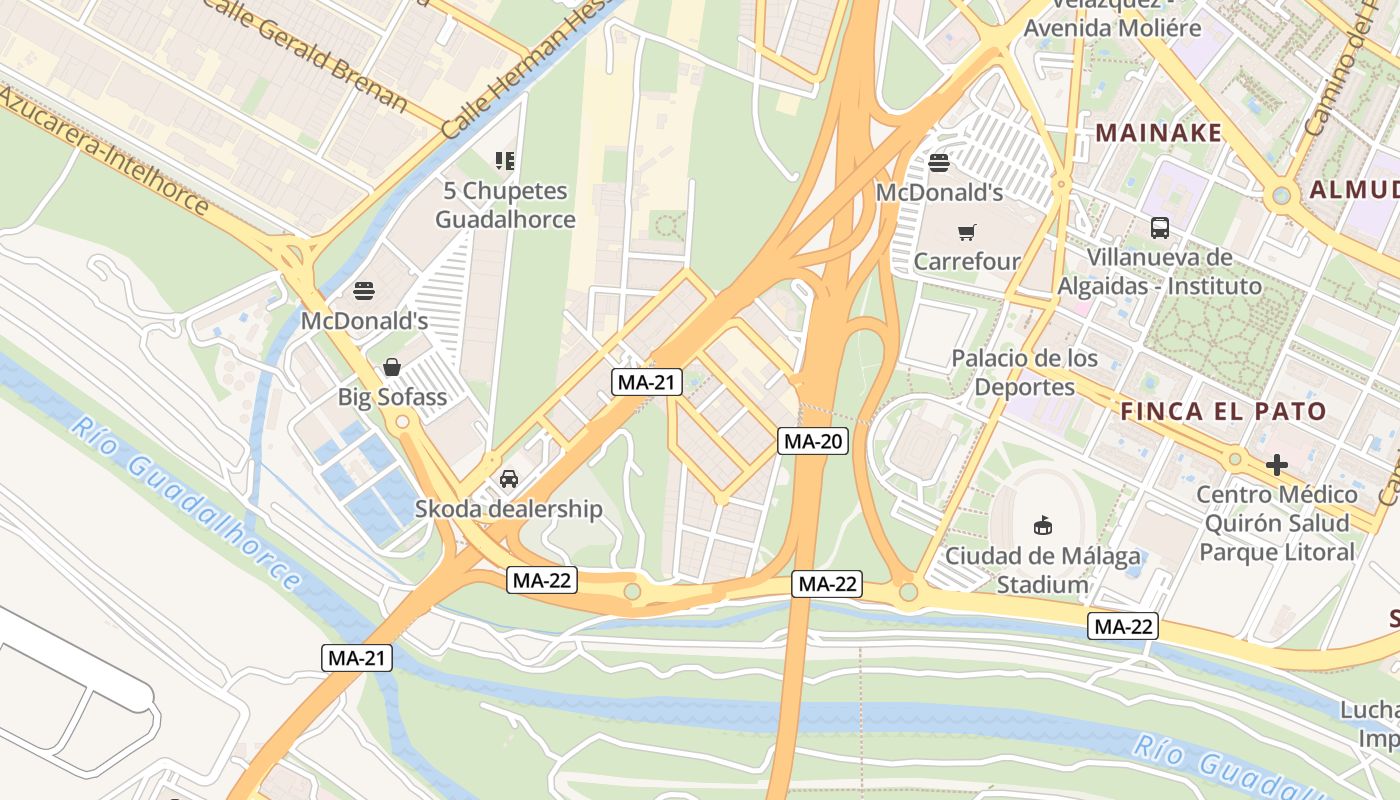Click the Skoda dealership car icon
Viewport: 1400px width, 800px height.
[509, 479]
